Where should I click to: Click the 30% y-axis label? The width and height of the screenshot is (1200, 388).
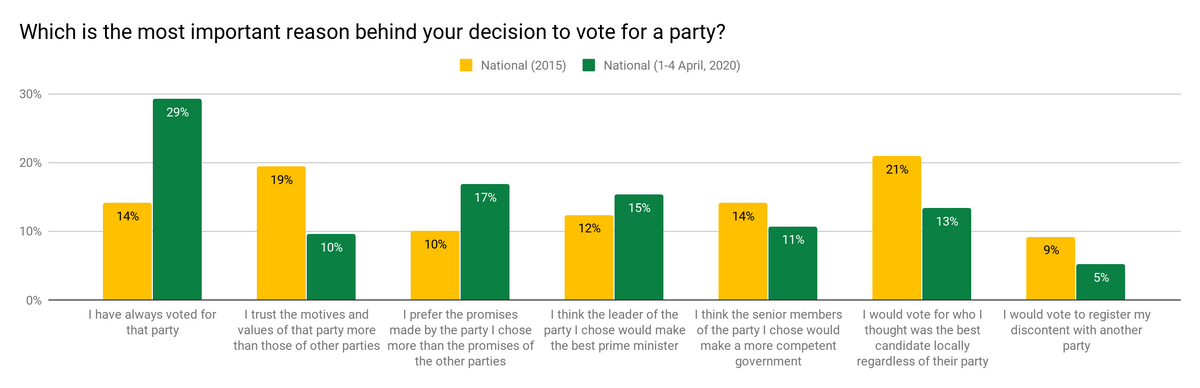pos(31,94)
